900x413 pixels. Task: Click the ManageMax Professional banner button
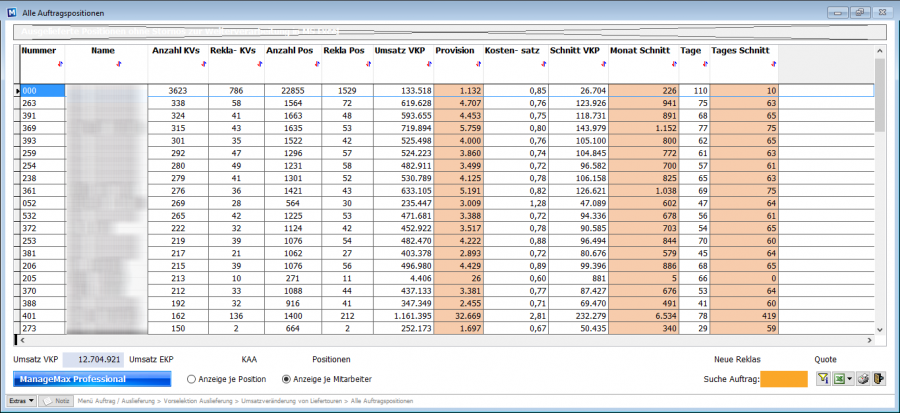[x=92, y=379]
